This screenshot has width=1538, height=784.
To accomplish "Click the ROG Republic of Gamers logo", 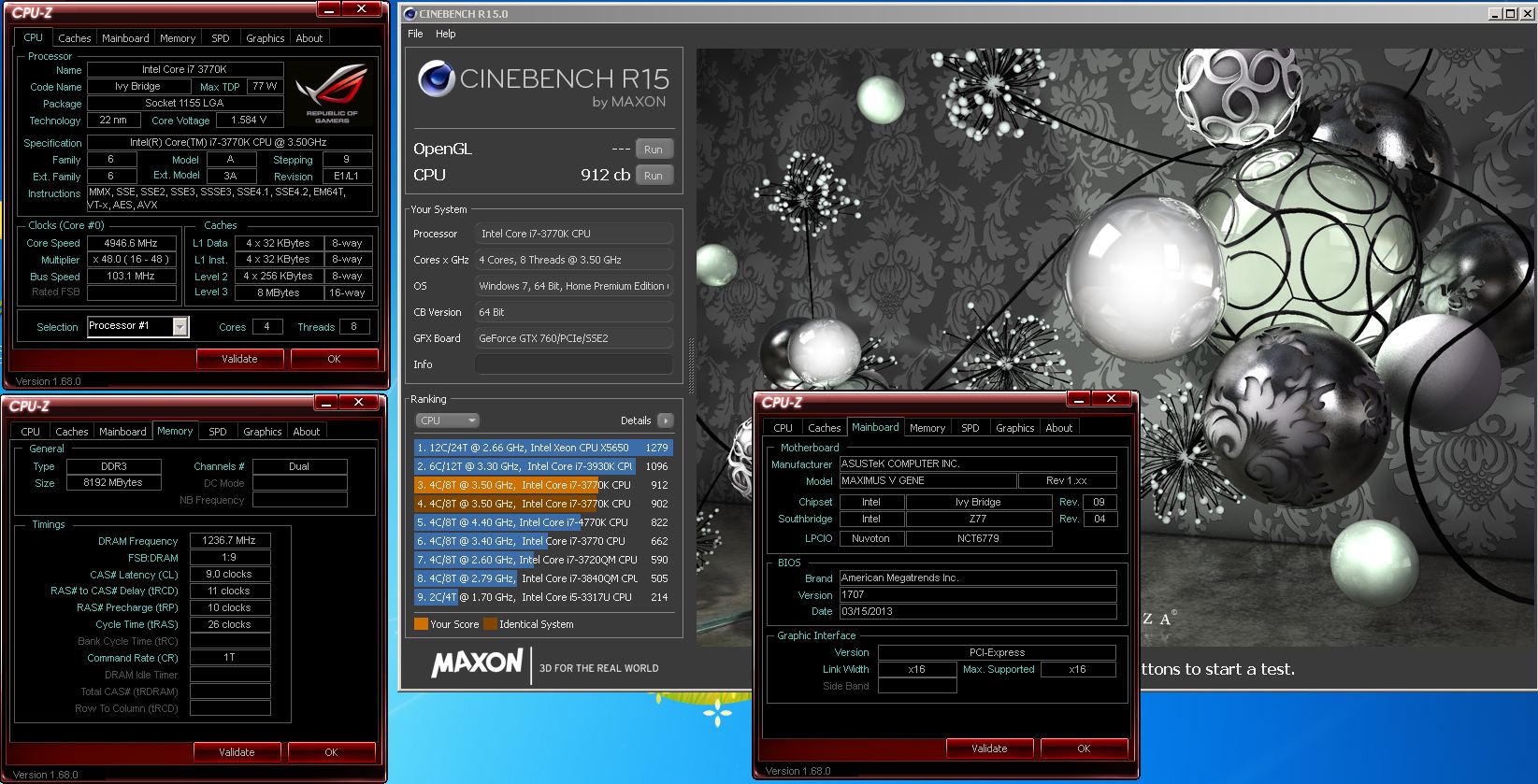I will pos(332,93).
